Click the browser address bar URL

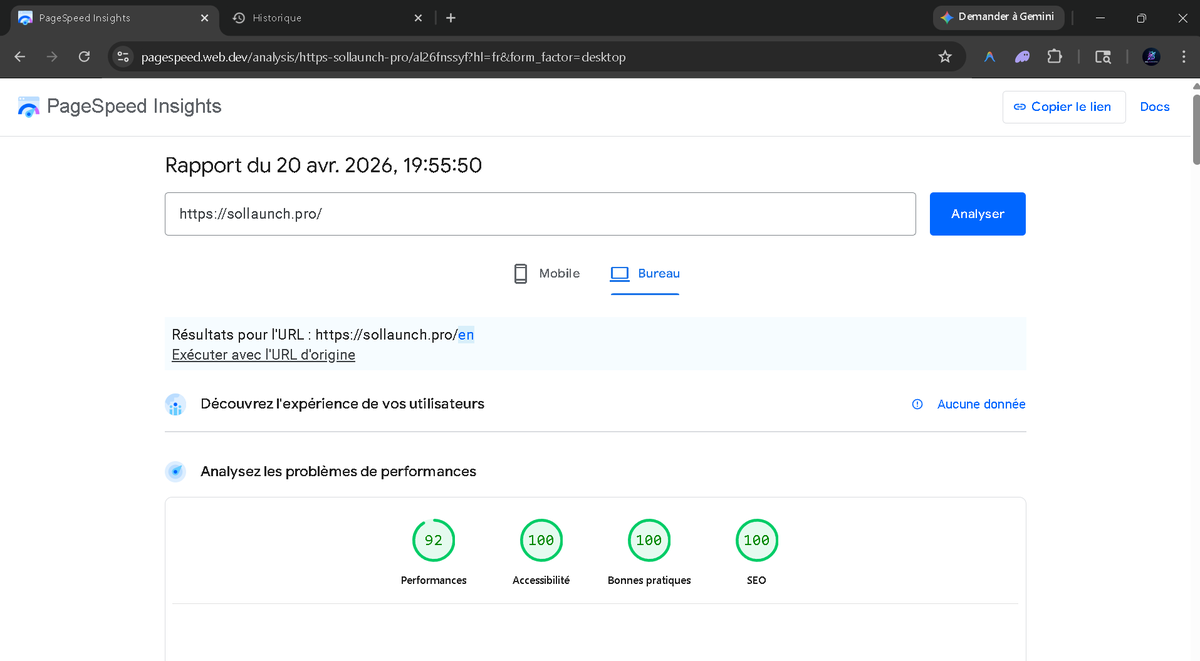384,57
